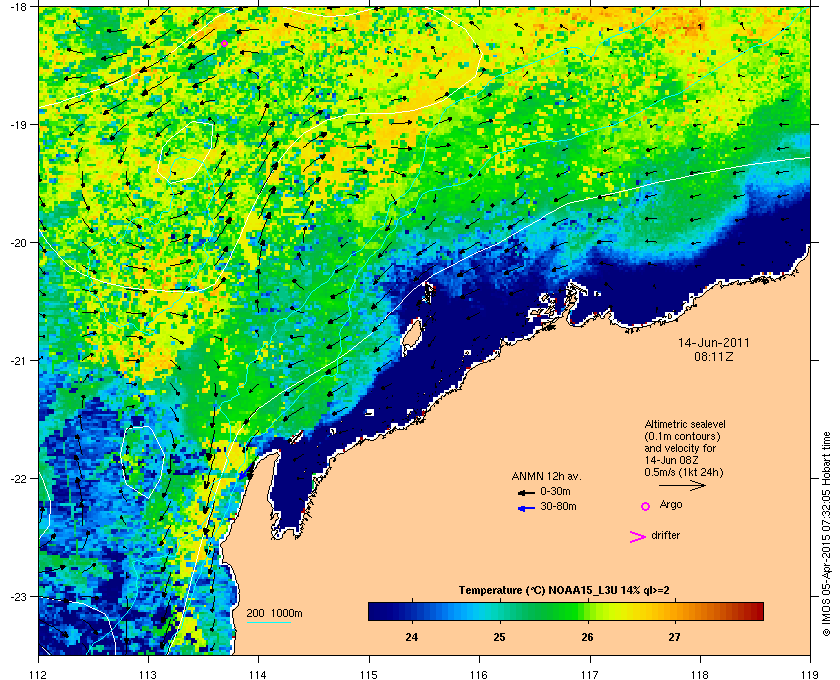Click the 0.5m/s velocity scale arrow
This screenshot has height=680, width=840.
click(682, 485)
